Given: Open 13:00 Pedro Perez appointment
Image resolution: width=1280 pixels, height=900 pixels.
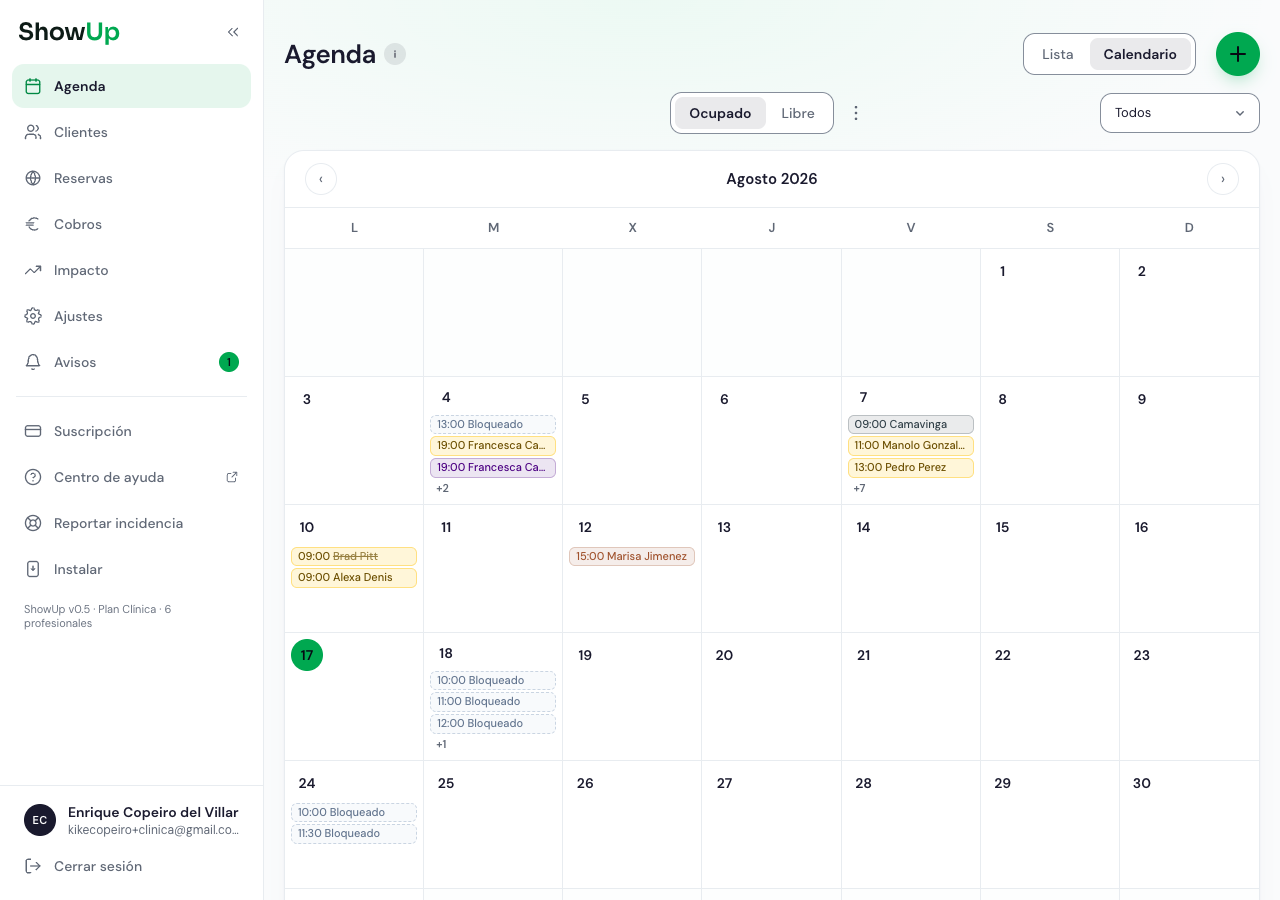Looking at the screenshot, I should (x=910, y=467).
